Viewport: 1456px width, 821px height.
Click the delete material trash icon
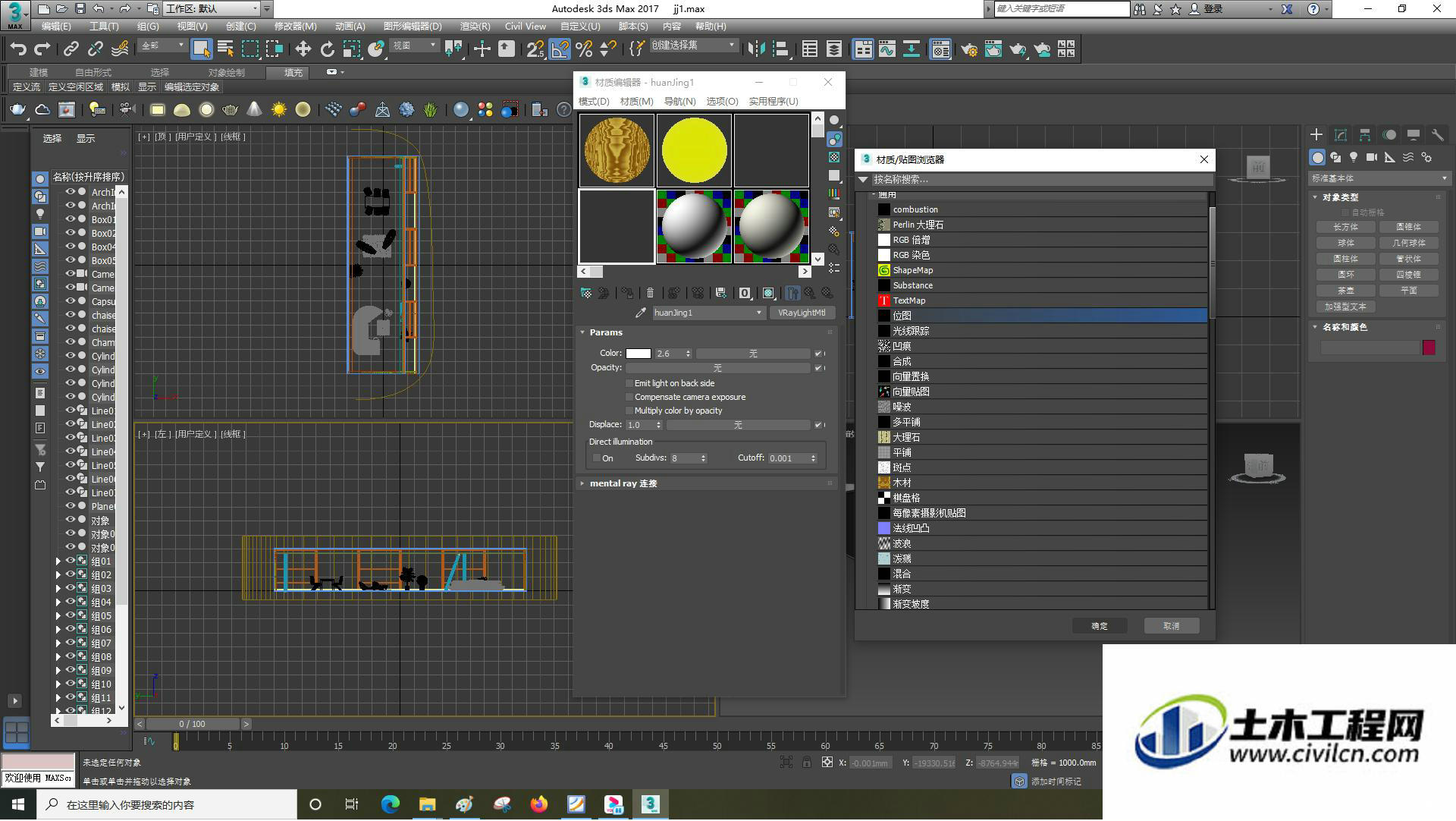[x=650, y=293]
